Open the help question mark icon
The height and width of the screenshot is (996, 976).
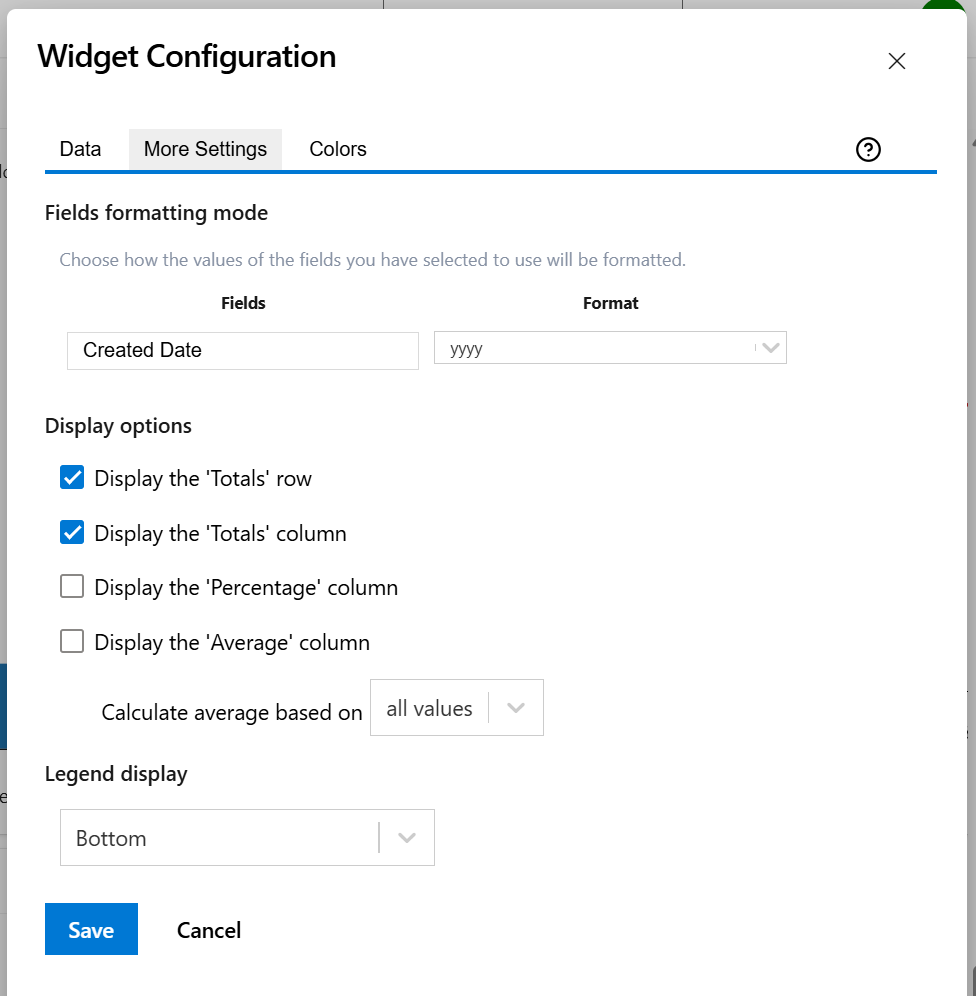pos(867,149)
